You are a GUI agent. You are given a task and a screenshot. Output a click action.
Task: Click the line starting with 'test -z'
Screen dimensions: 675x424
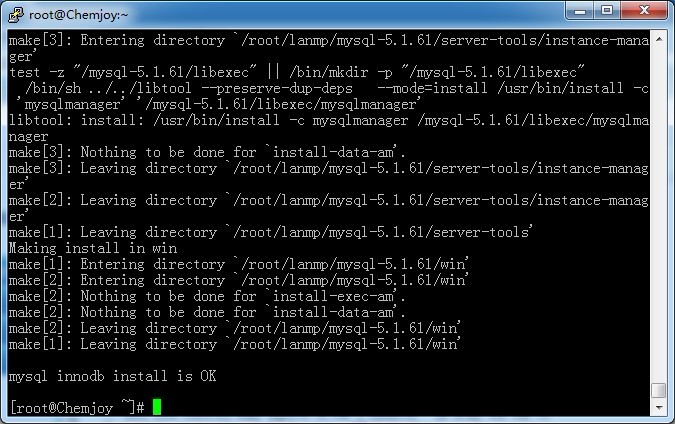click(x=296, y=72)
